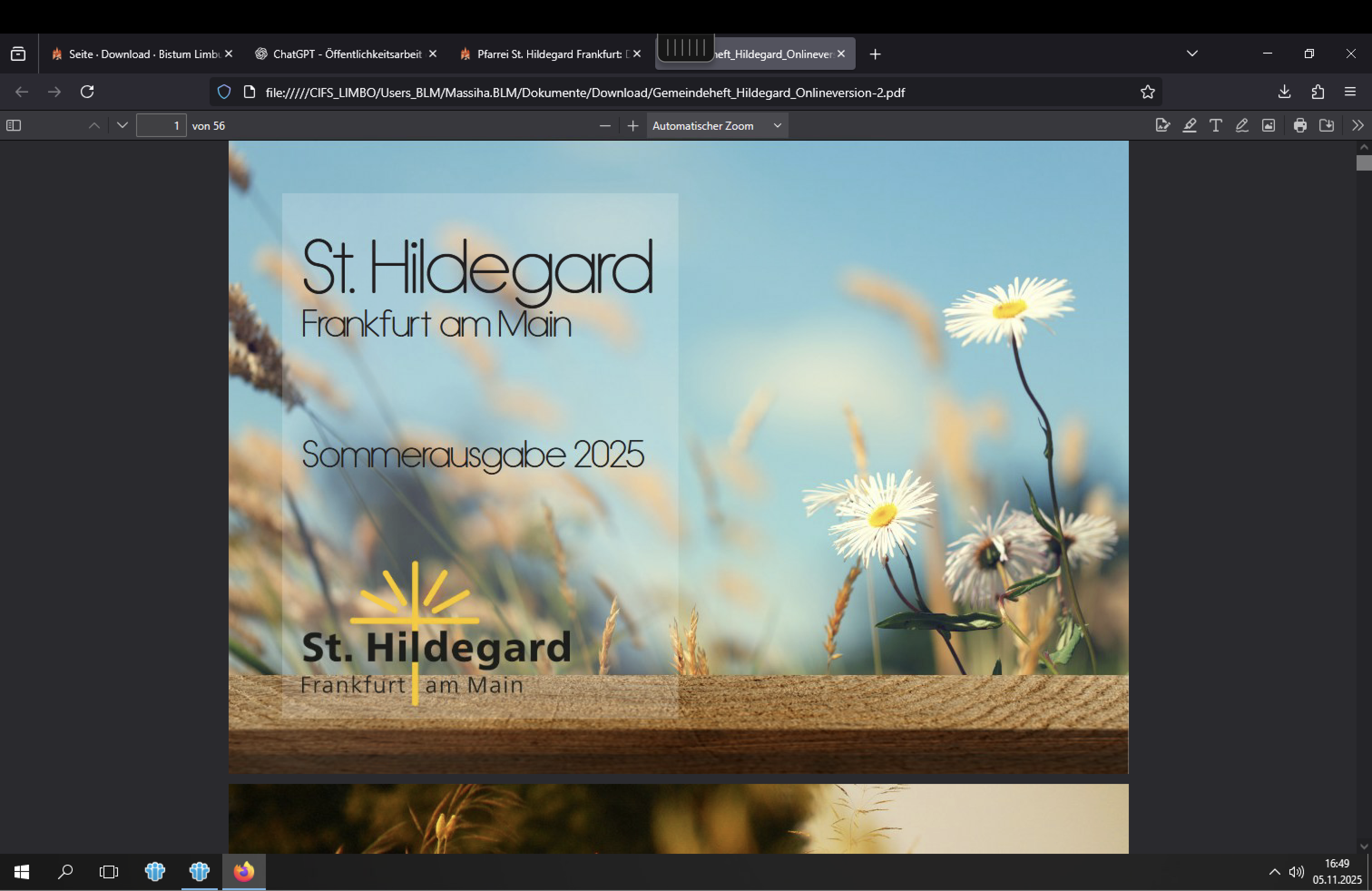Image resolution: width=1372 pixels, height=891 pixels.
Task: Toggle the PDF sidebar
Action: coord(14,126)
